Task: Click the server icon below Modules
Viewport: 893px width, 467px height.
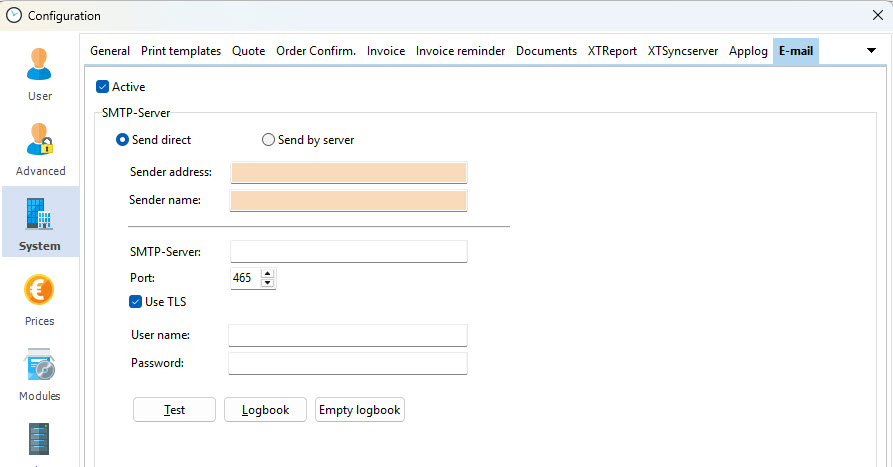Action: coord(40,440)
